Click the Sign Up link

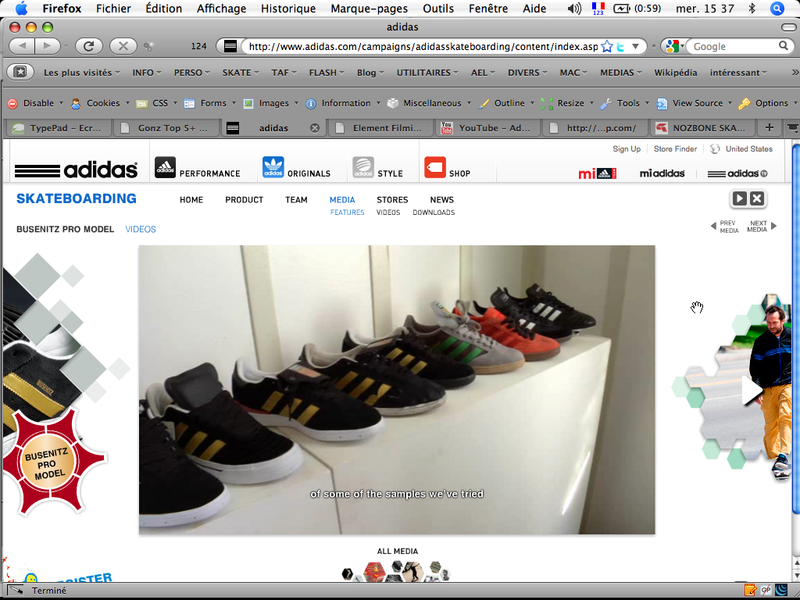627,149
